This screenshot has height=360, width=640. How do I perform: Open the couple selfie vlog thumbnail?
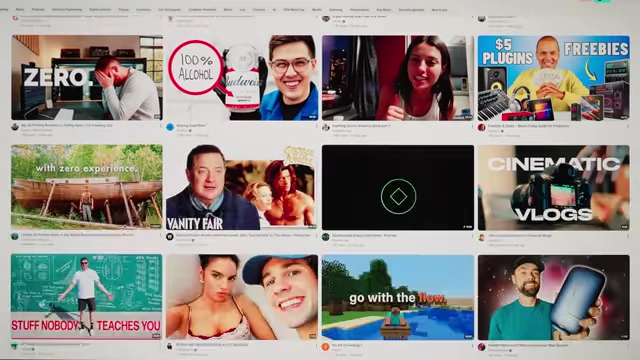pyautogui.click(x=242, y=297)
